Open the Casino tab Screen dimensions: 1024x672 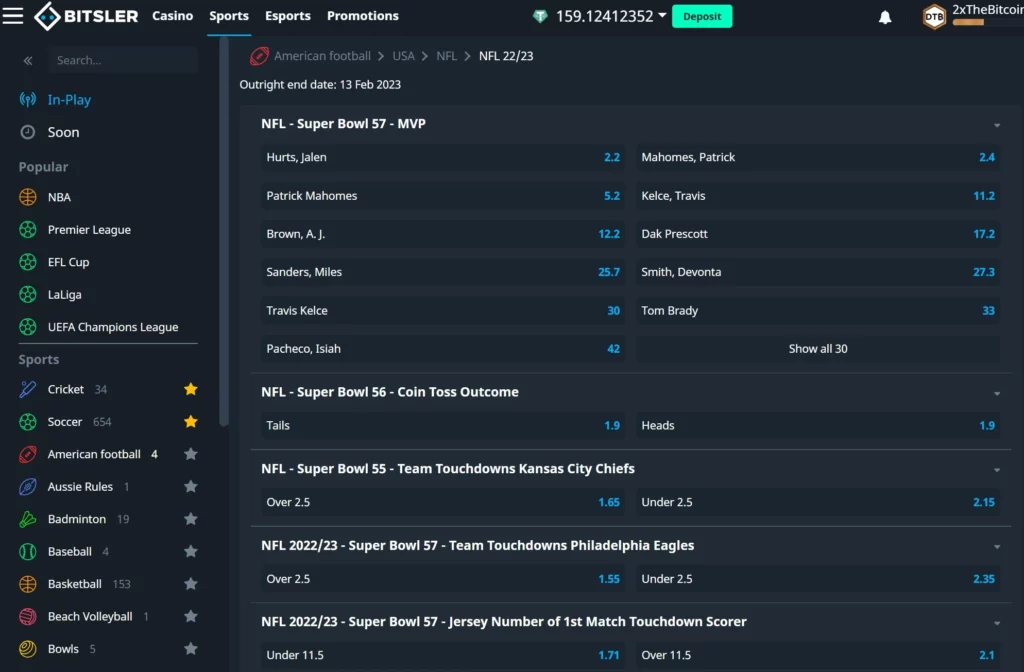(172, 16)
